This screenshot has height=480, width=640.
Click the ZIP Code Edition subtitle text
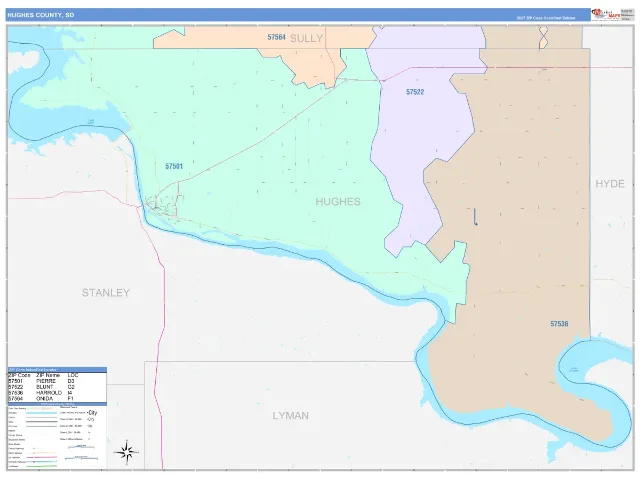tap(546, 18)
